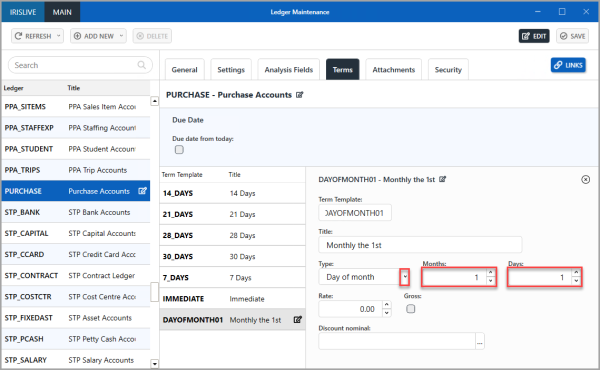Open the Links button
Screen dimensions: 600x370
pyautogui.click(x=568, y=65)
